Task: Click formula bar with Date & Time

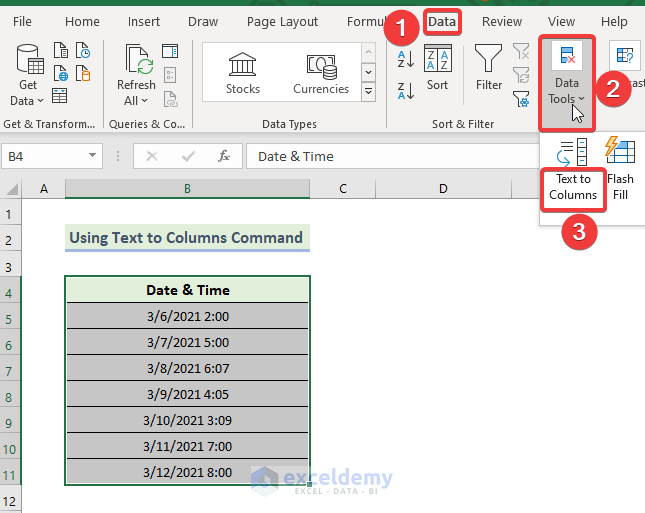Action: pyautogui.click(x=392, y=156)
